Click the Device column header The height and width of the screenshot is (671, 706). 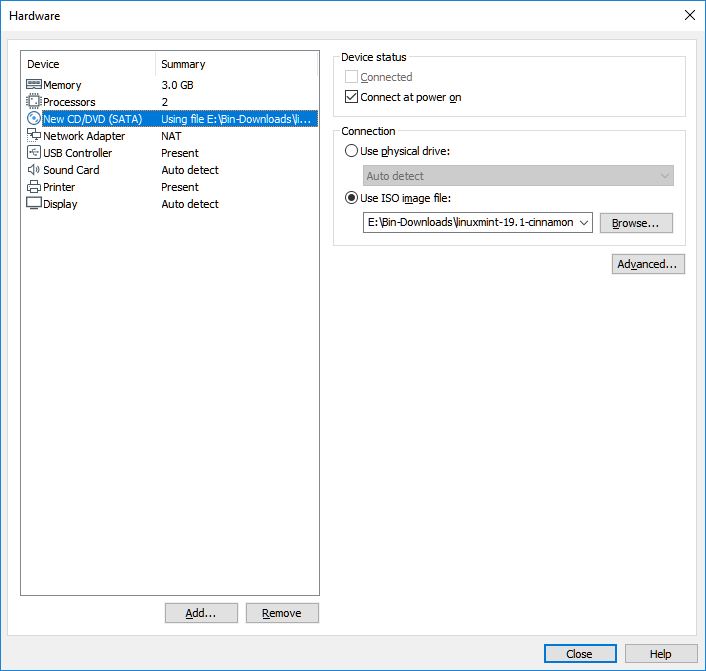[x=43, y=64]
